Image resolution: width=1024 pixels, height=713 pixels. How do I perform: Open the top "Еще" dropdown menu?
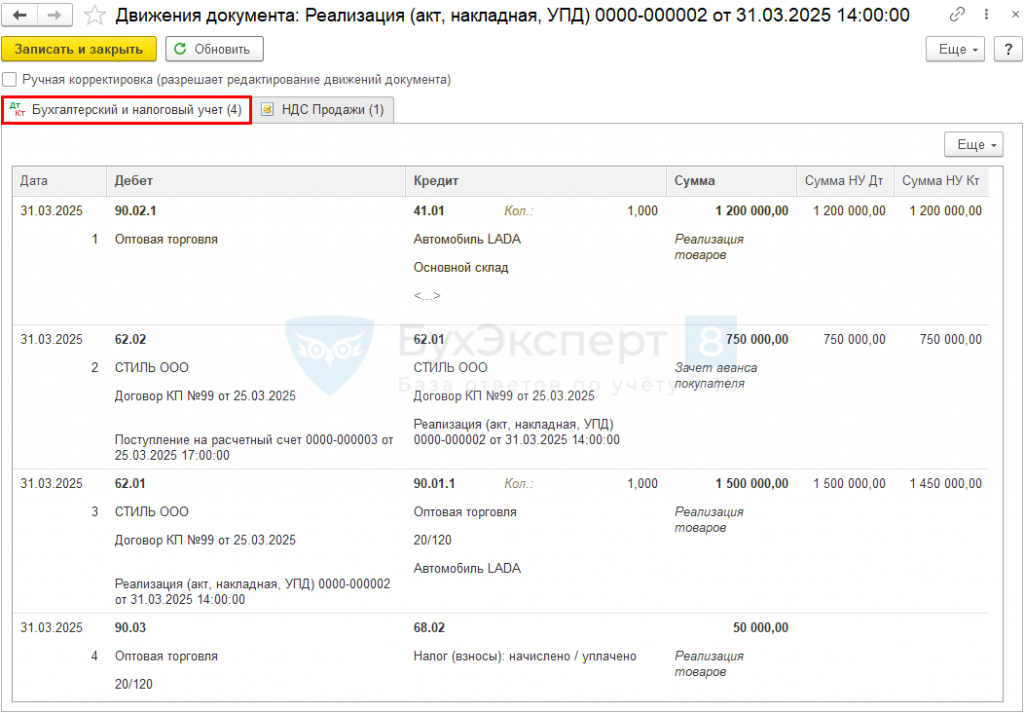(x=955, y=49)
